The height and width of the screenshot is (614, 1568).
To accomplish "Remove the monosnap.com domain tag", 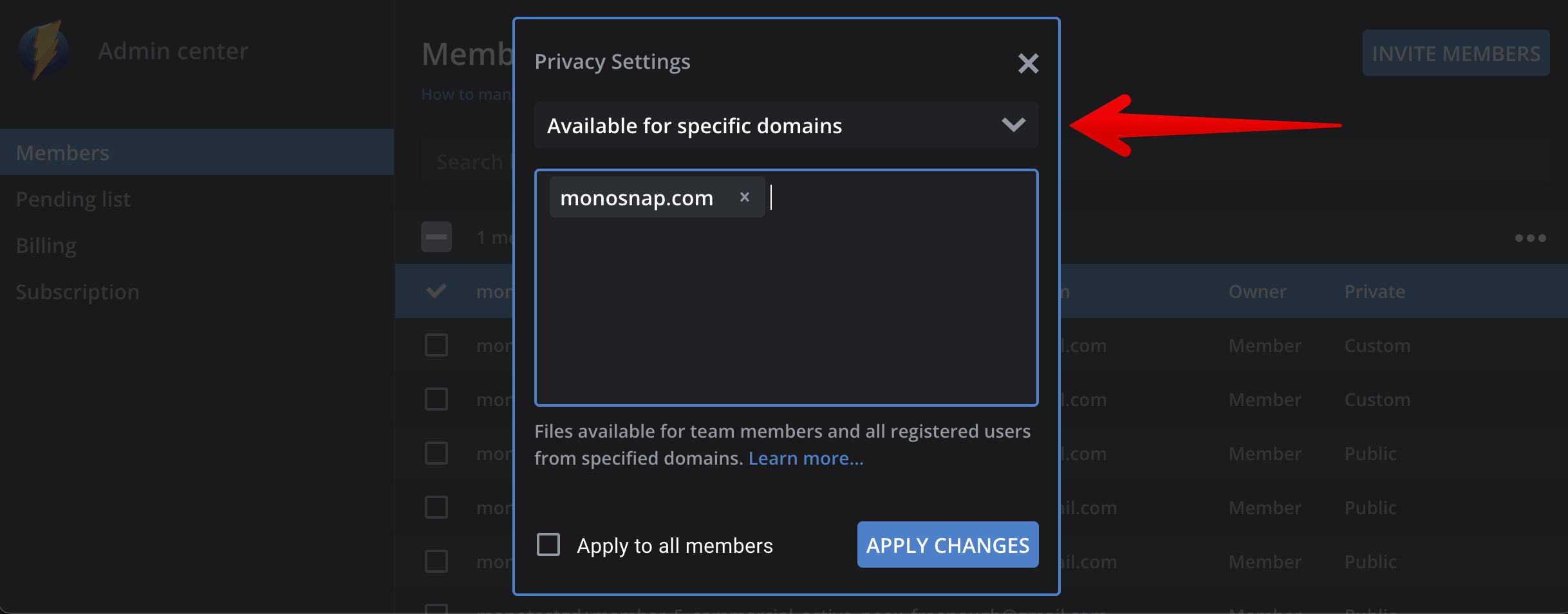I will (x=744, y=197).
